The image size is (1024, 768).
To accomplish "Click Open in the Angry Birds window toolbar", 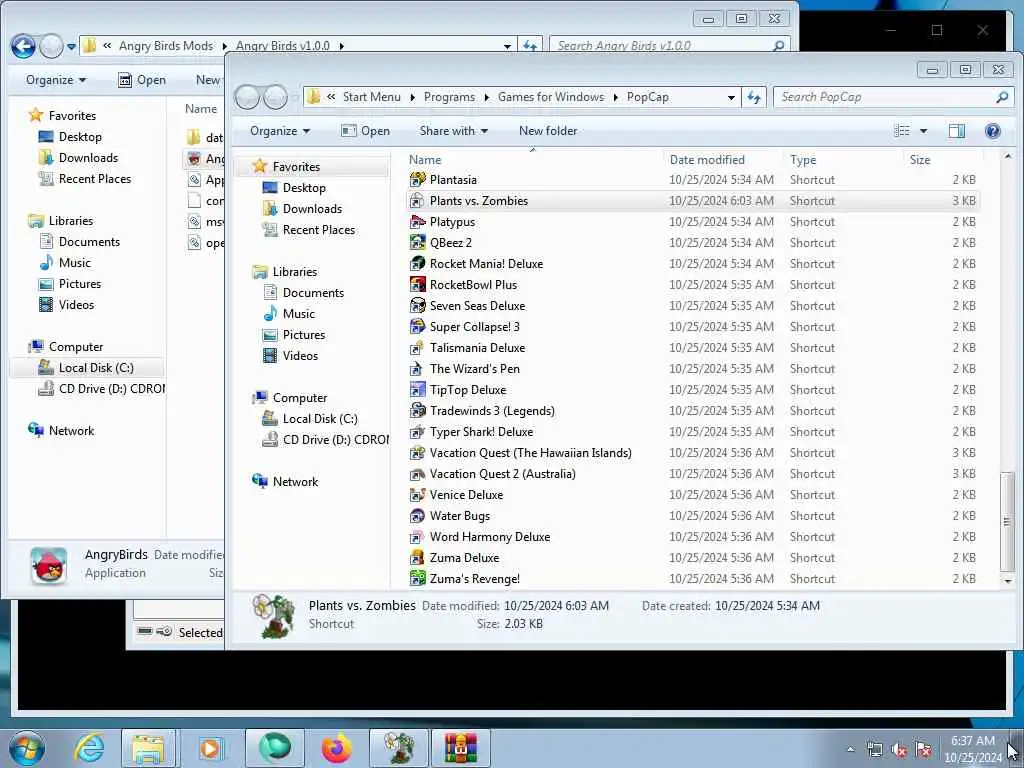I will click(142, 80).
